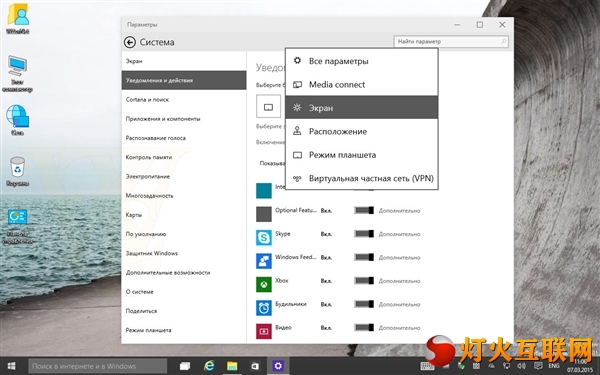600x375 pixels.
Task: Go back using the arrow beside Система
Action: [130, 42]
